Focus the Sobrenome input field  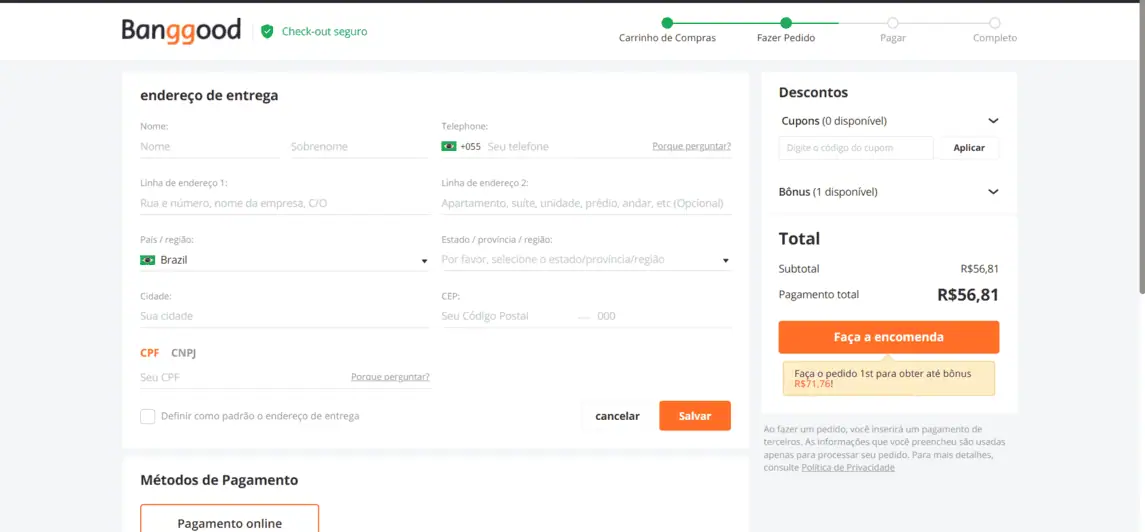pyautogui.click(x=361, y=147)
